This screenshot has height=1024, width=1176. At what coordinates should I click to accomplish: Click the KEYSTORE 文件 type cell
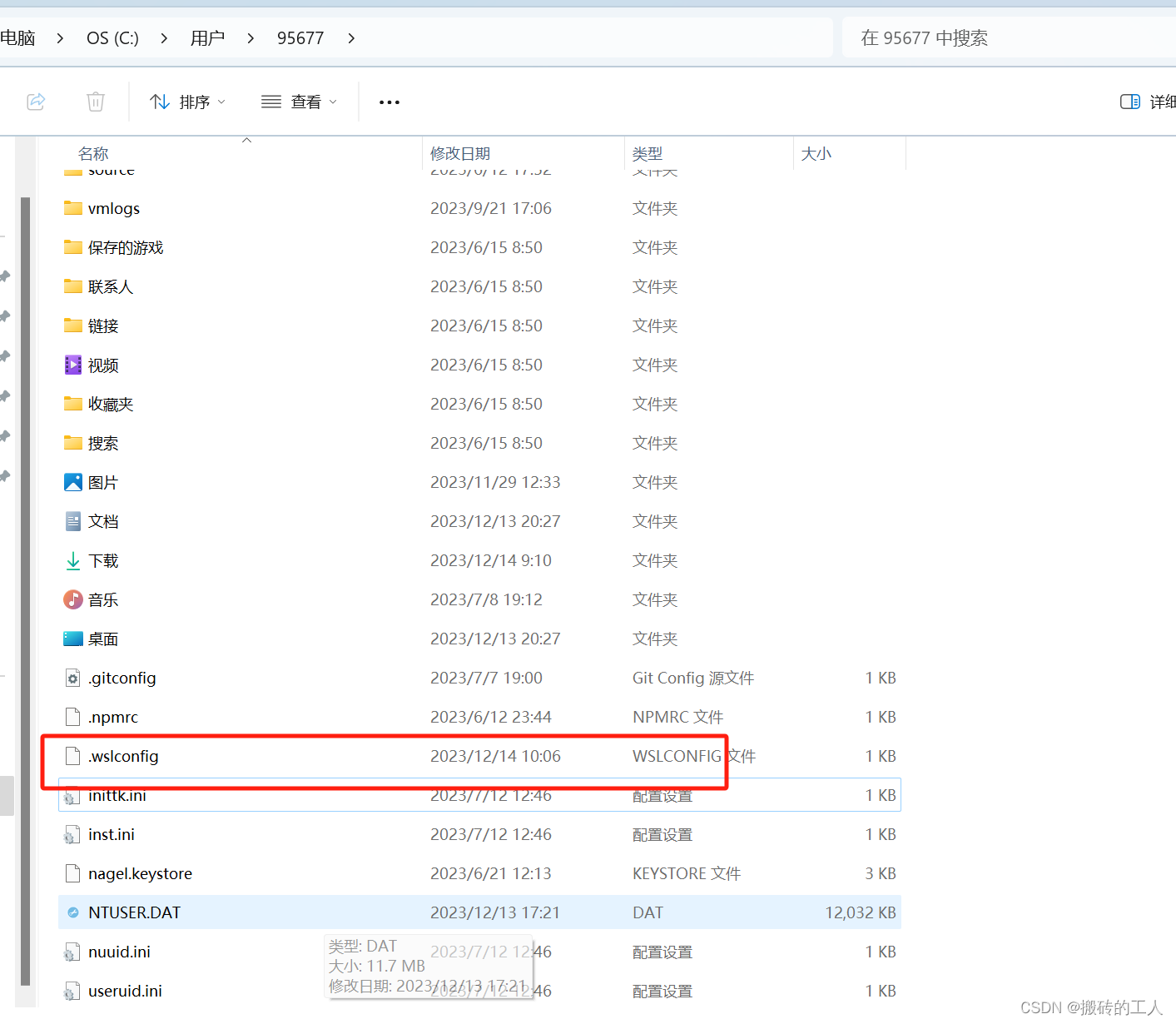click(687, 873)
